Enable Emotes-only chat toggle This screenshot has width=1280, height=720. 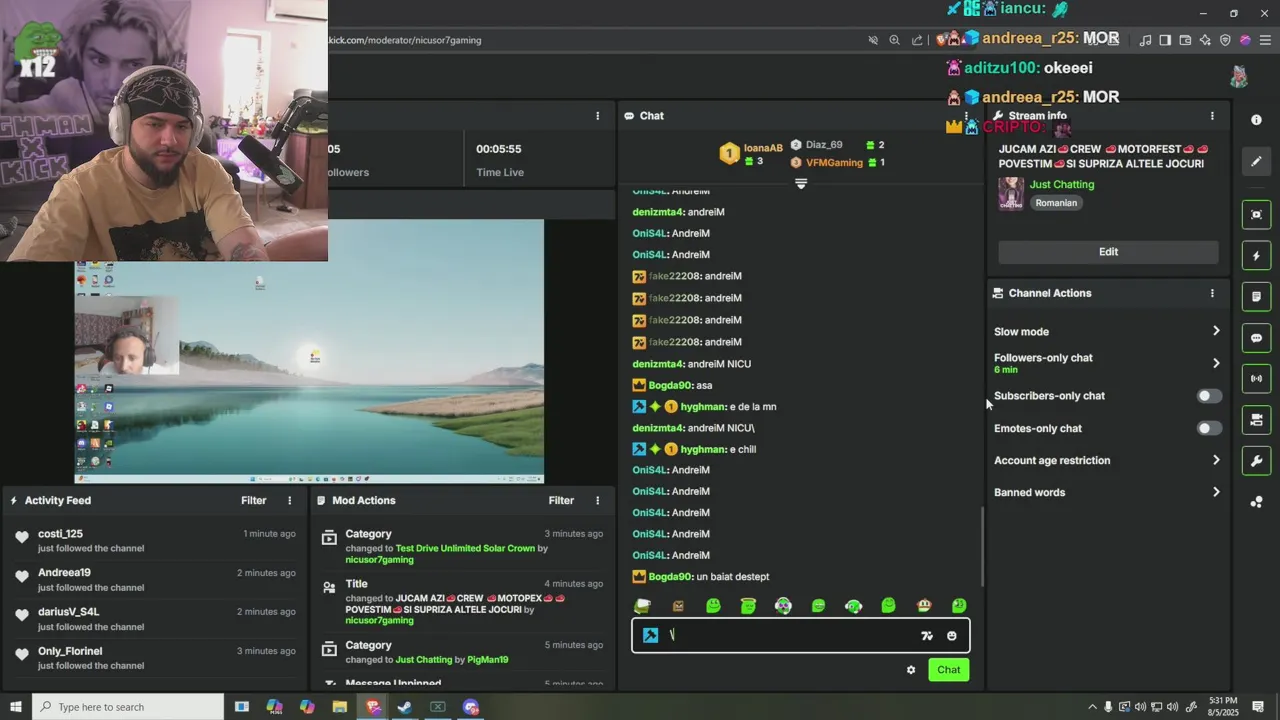[x=1209, y=428]
